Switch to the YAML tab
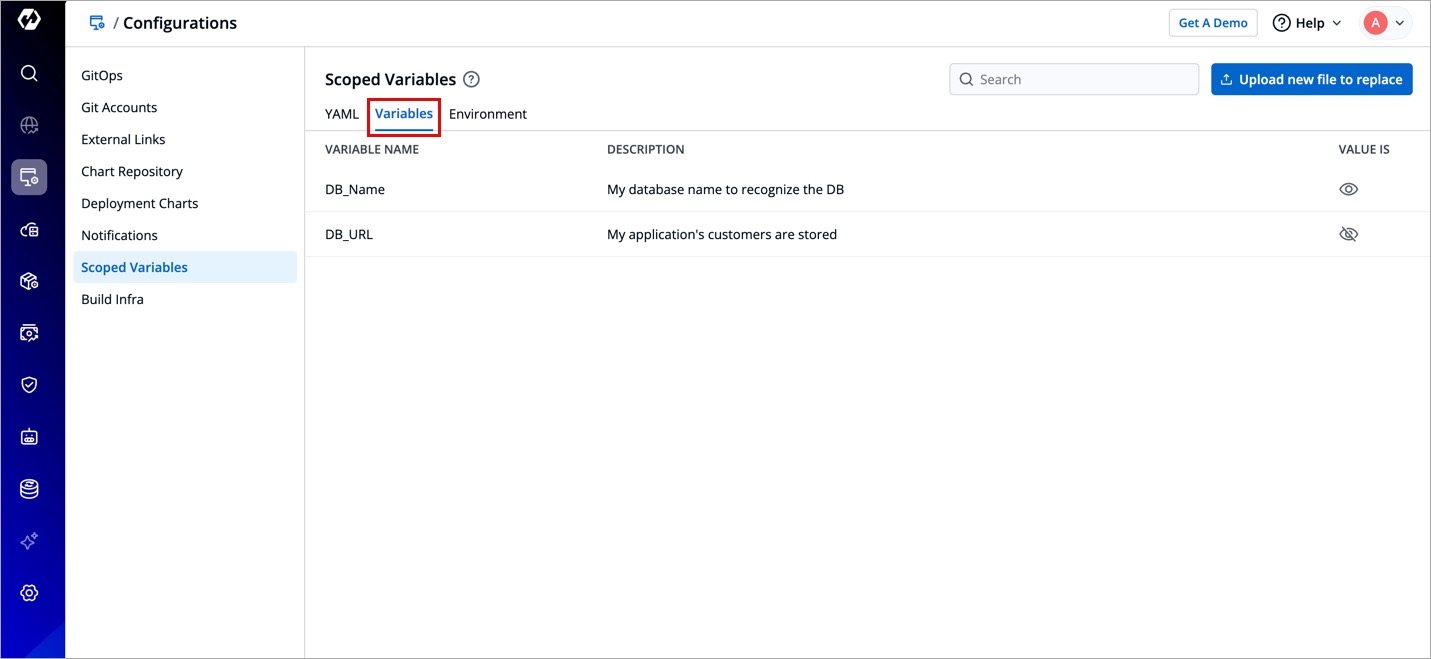 pyautogui.click(x=341, y=114)
